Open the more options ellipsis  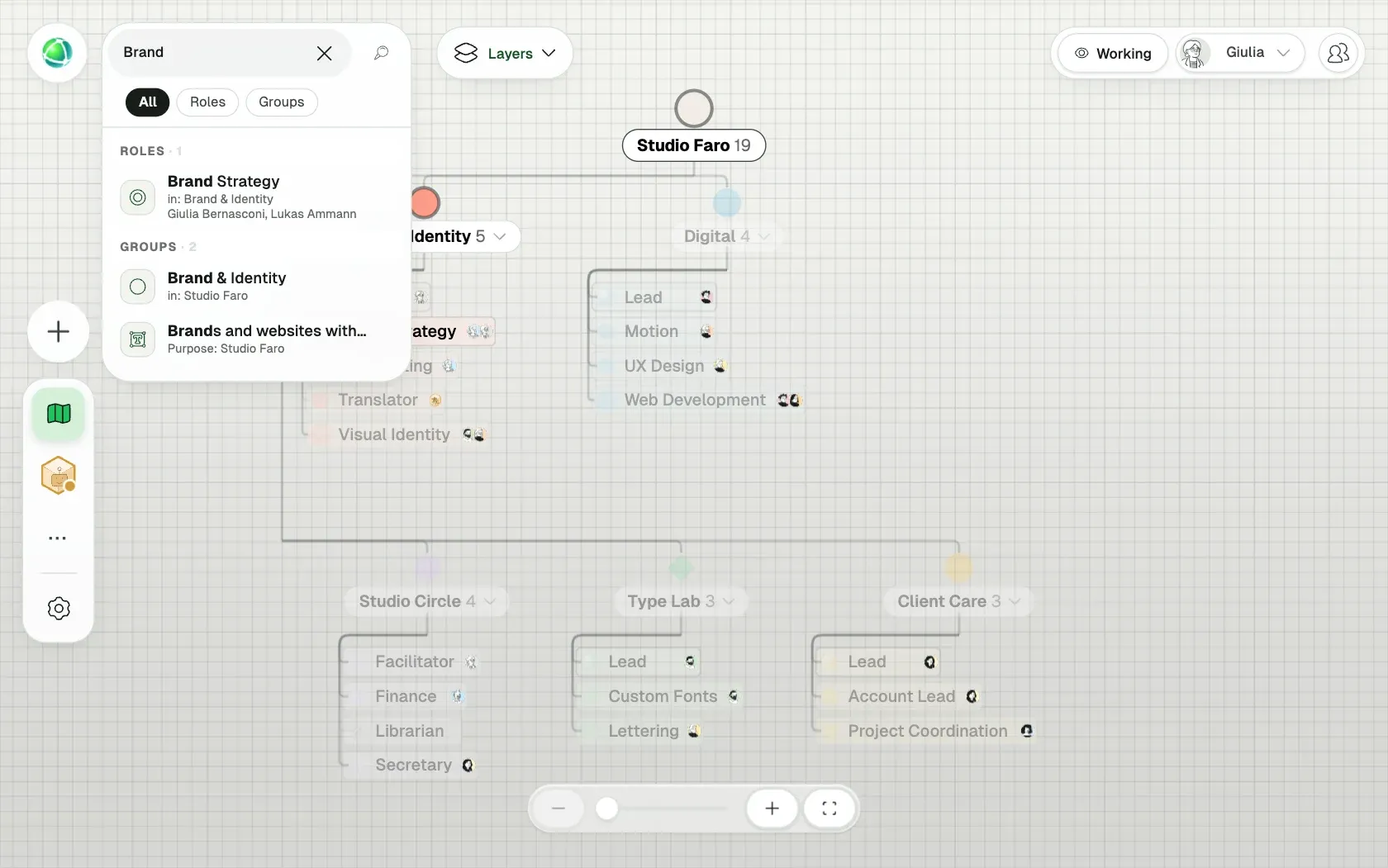pyautogui.click(x=58, y=538)
